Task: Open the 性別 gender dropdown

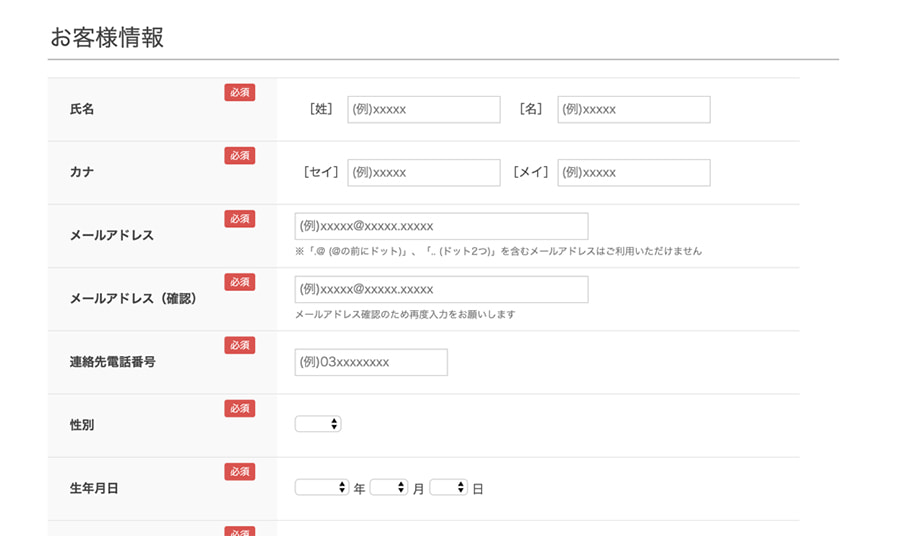Action: 318,424
